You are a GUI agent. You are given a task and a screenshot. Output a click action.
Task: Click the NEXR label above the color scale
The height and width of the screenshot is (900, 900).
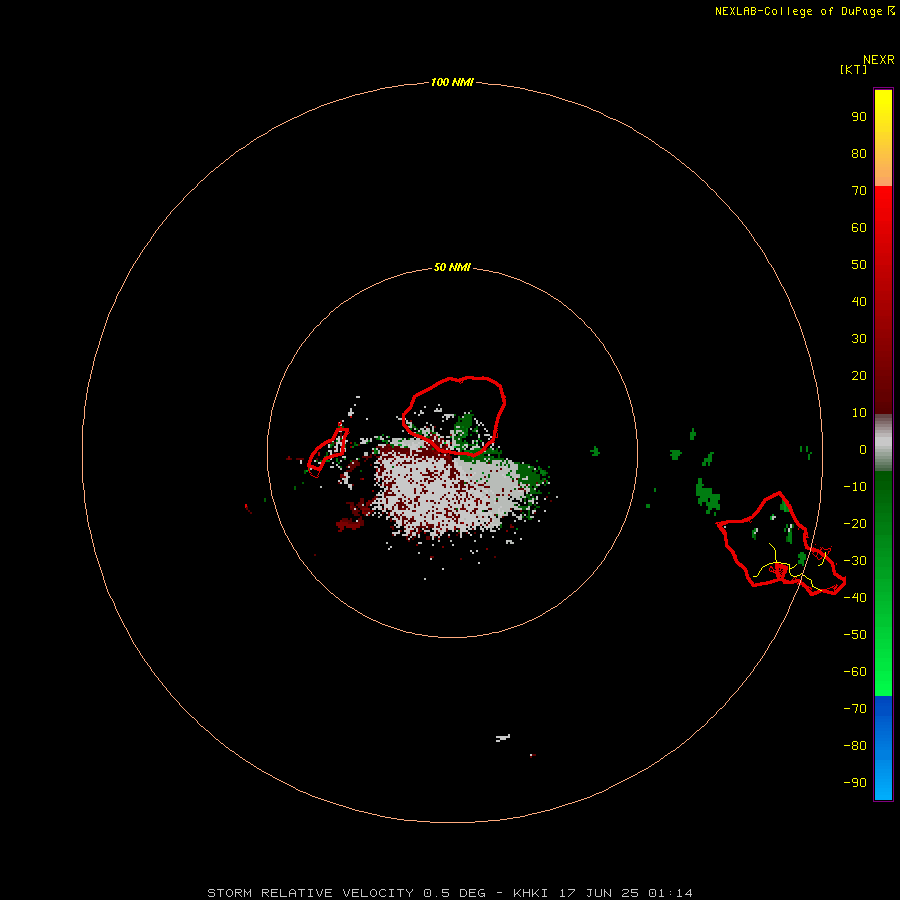pos(879,60)
